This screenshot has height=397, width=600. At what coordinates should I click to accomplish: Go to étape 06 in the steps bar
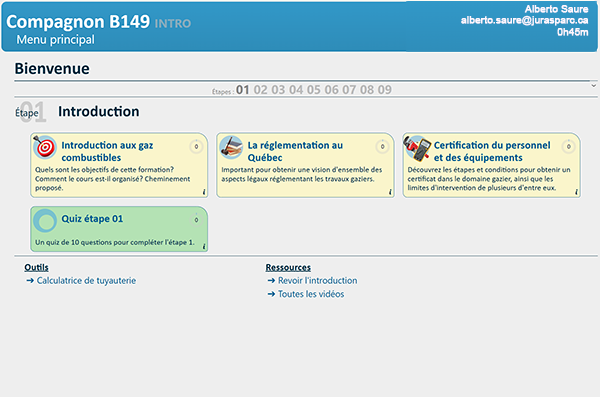pos(331,90)
